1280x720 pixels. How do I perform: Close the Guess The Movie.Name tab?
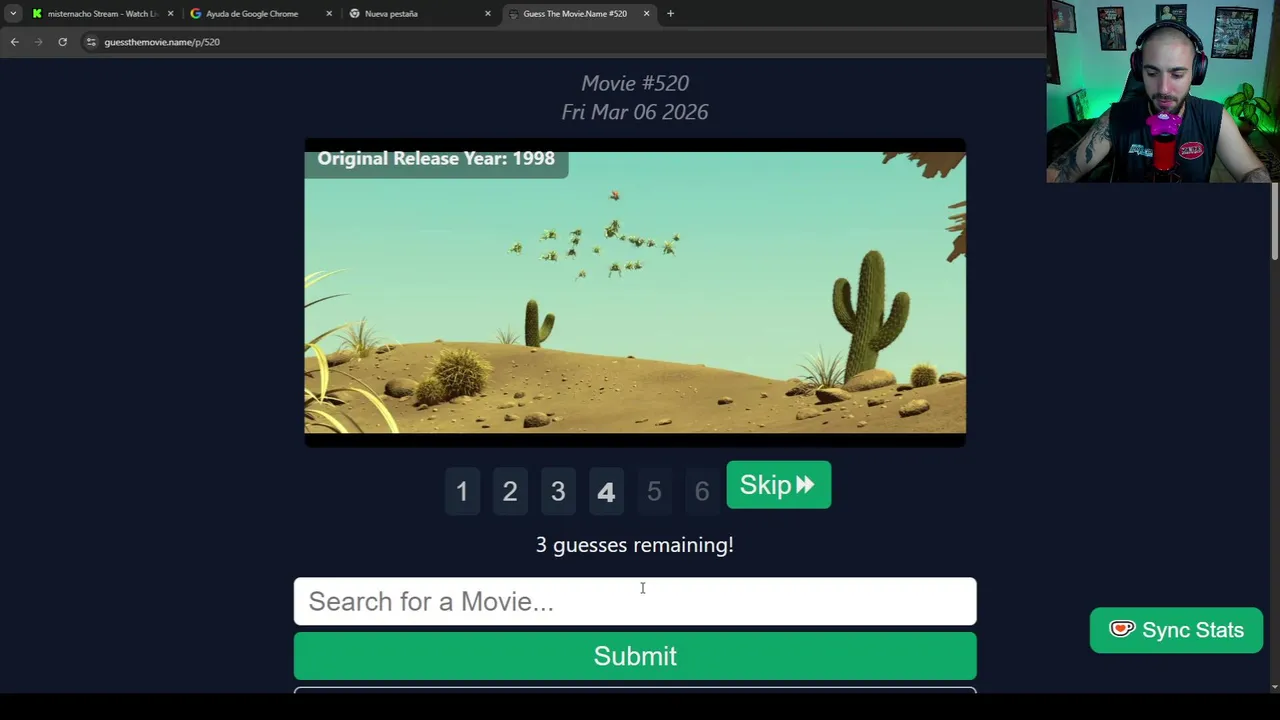[x=646, y=13]
